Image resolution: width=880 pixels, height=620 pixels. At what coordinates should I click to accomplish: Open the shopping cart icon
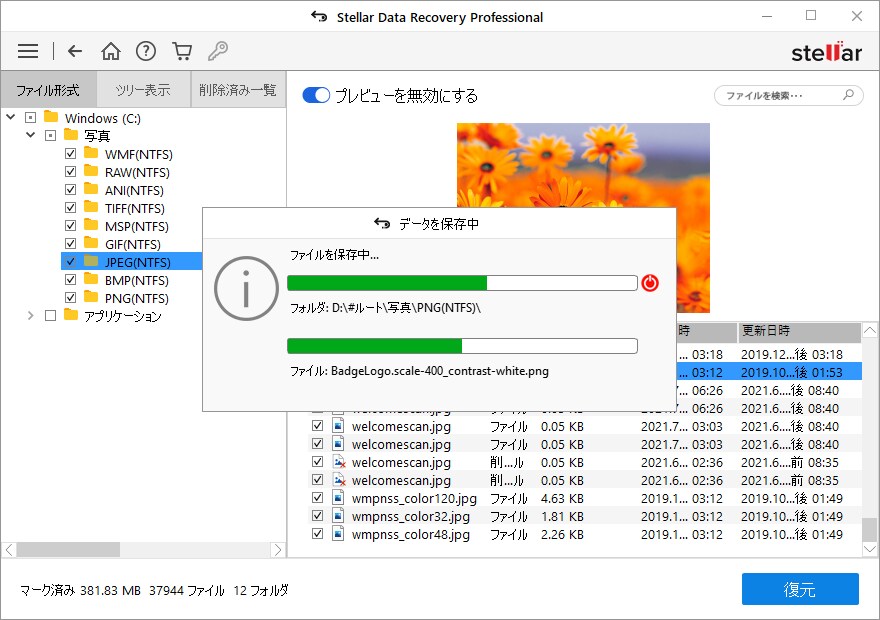coord(182,51)
